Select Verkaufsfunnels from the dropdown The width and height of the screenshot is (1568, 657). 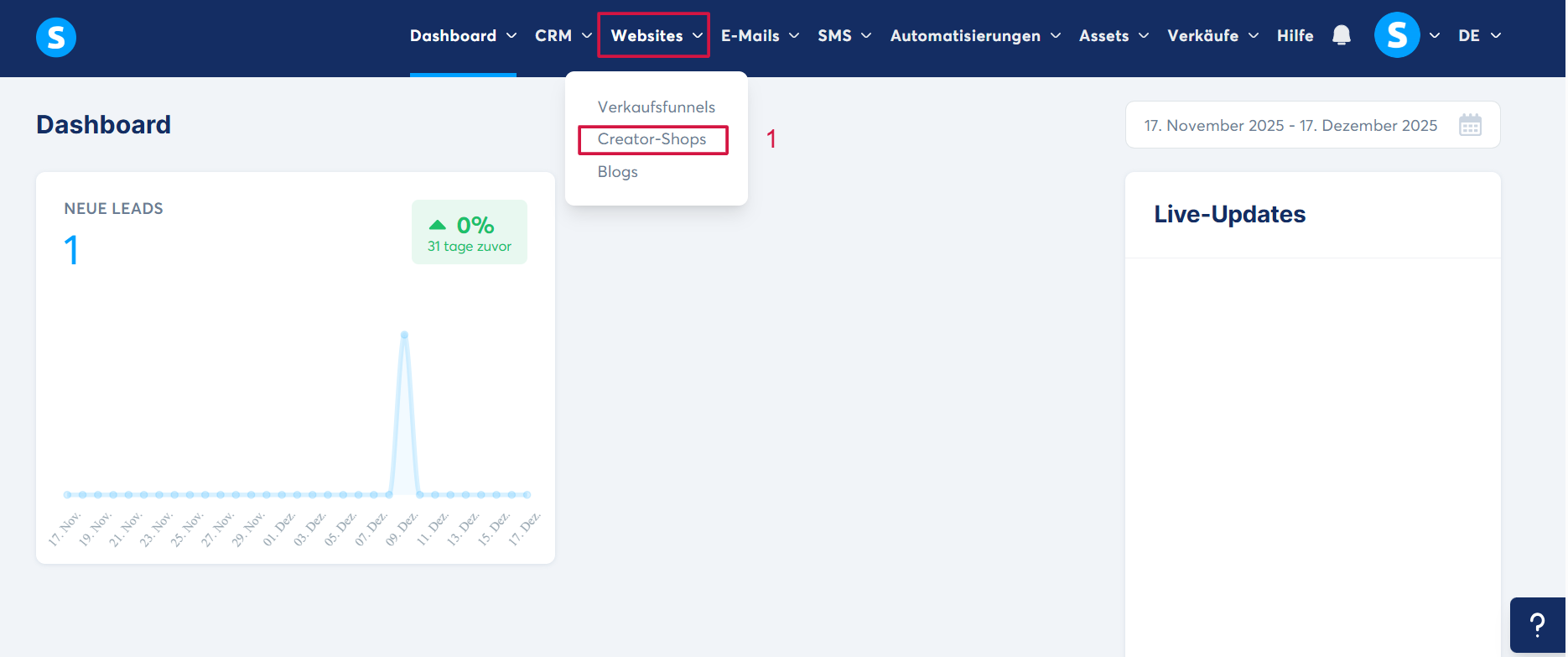pyautogui.click(x=656, y=107)
